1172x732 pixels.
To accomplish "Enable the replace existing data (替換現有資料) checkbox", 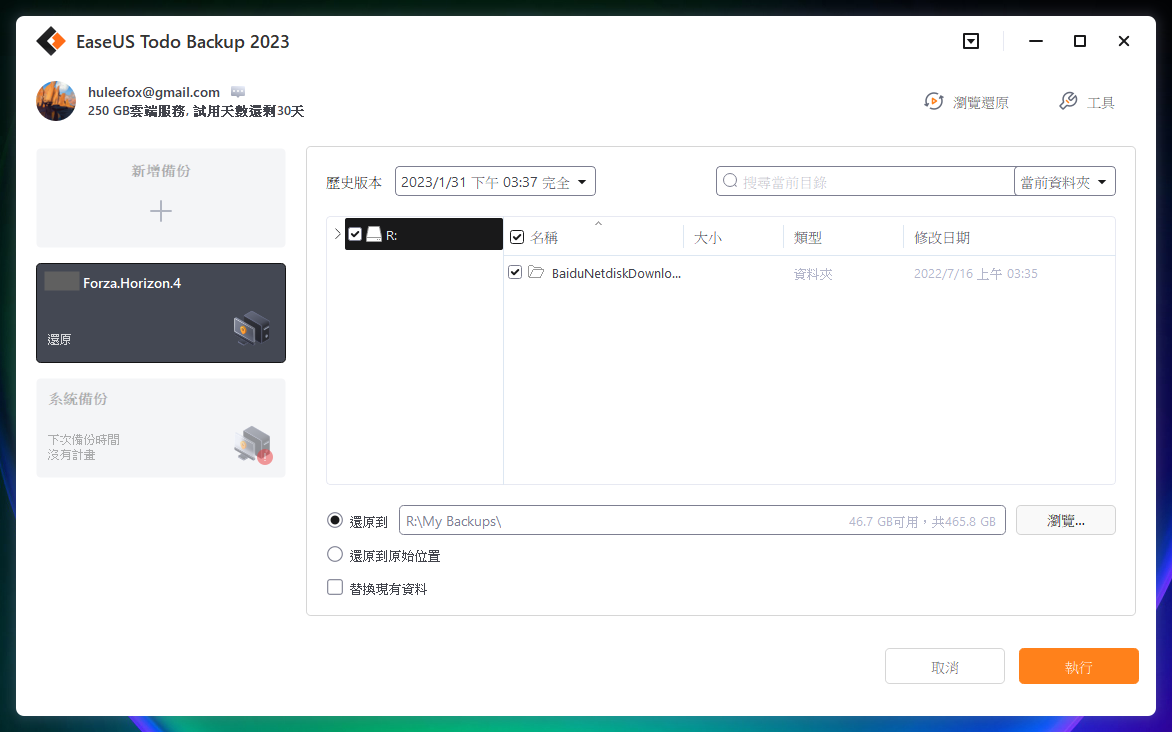I will (335, 588).
